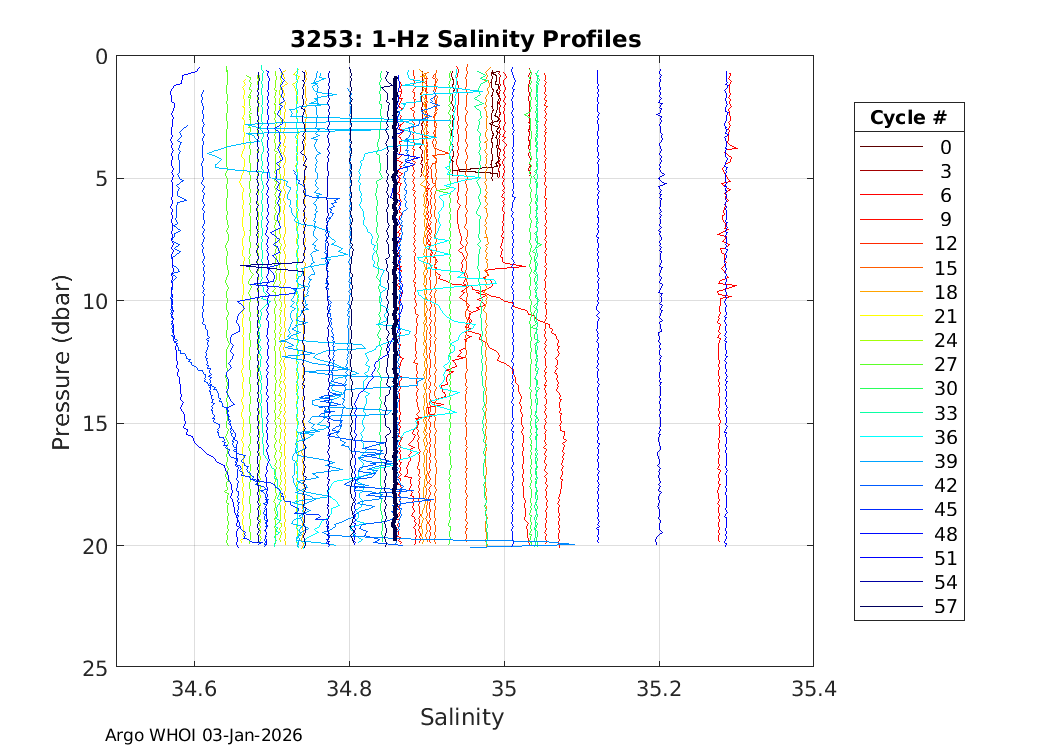
Task: Click the 35.4 salinity axis tick label
Action: [x=812, y=688]
